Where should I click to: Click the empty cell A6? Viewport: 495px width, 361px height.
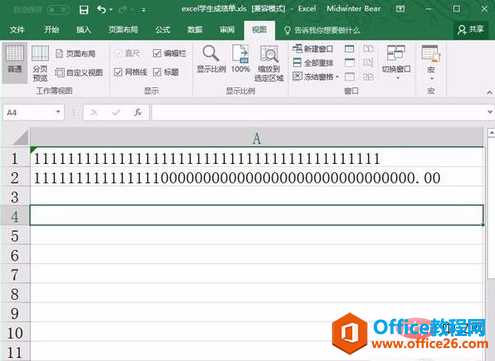point(257,255)
